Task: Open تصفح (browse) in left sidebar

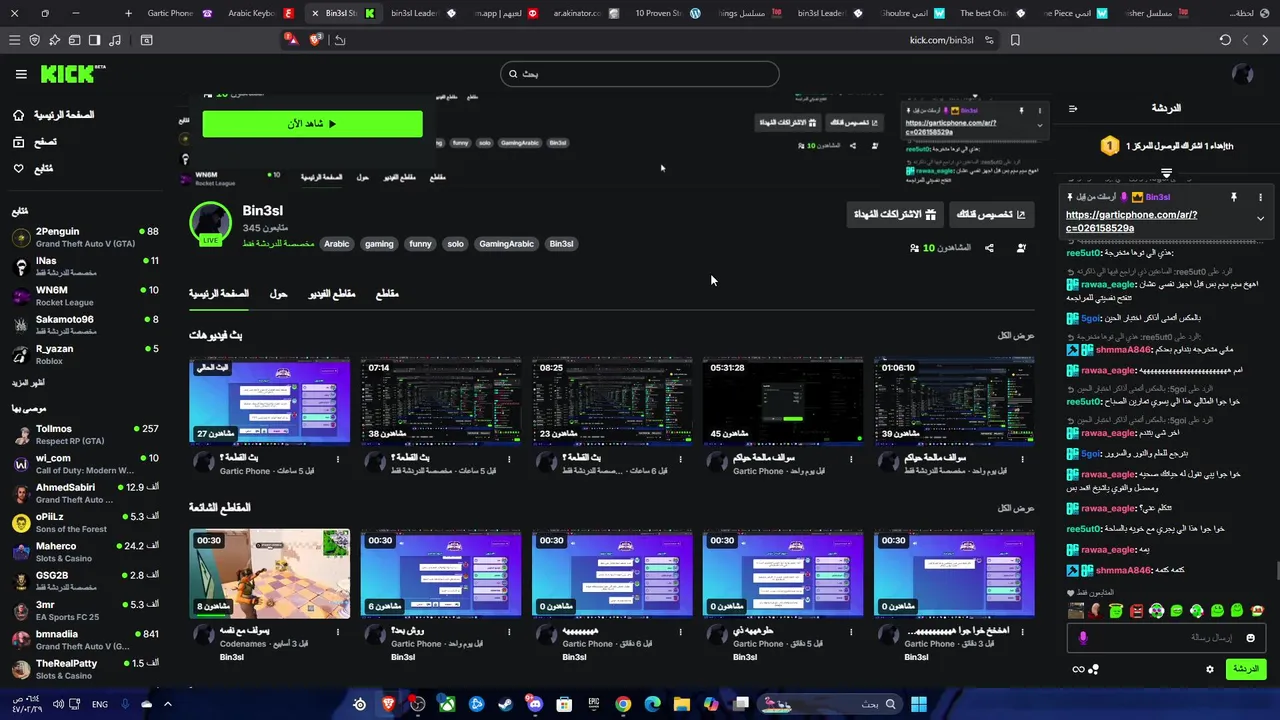Action: click(x=34, y=142)
